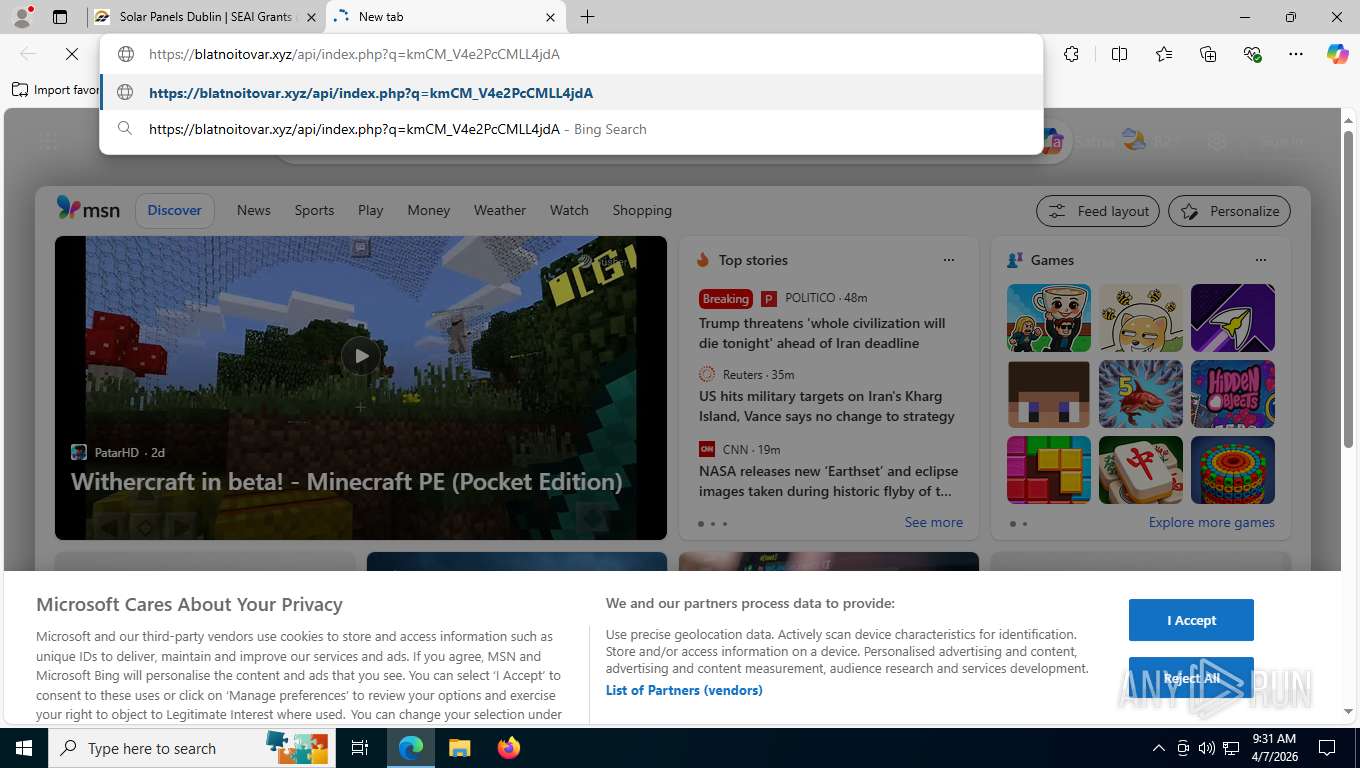Open the purple rocket game thumbnail
This screenshot has height=768, width=1360.
[x=1233, y=318]
